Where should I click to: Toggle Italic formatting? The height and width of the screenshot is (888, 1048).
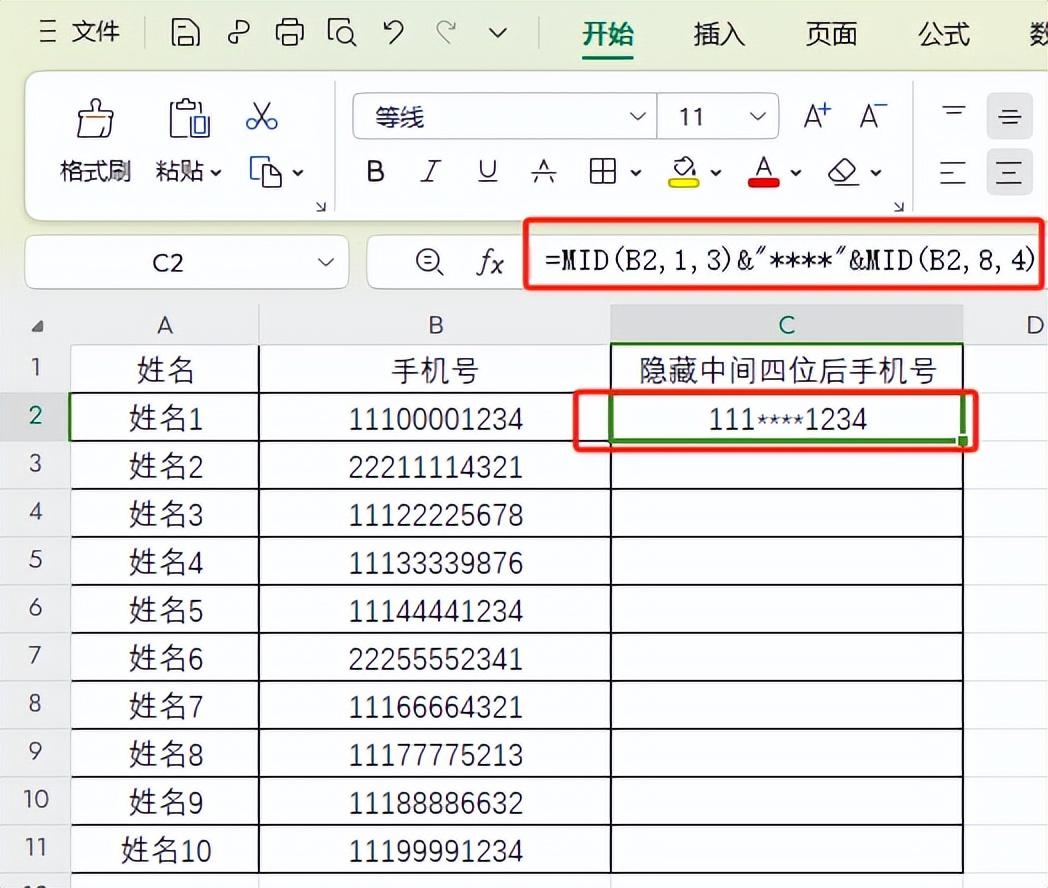pos(431,172)
